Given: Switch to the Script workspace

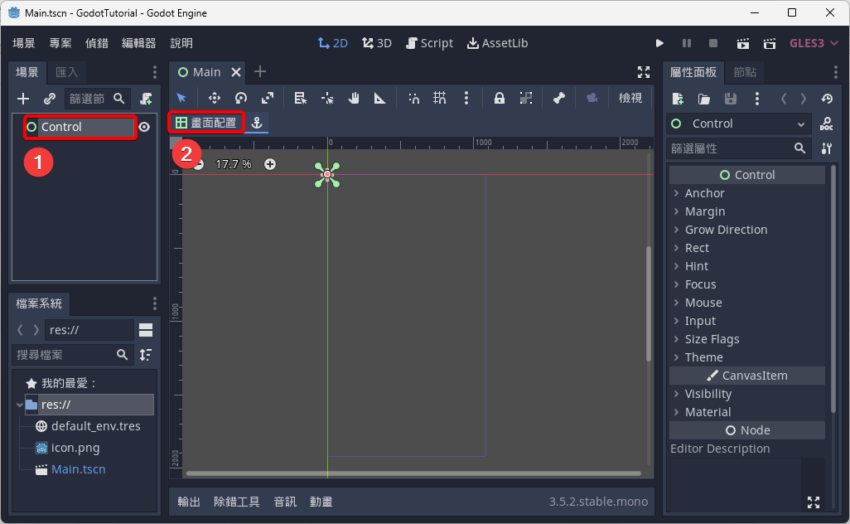Looking at the screenshot, I should 429,43.
